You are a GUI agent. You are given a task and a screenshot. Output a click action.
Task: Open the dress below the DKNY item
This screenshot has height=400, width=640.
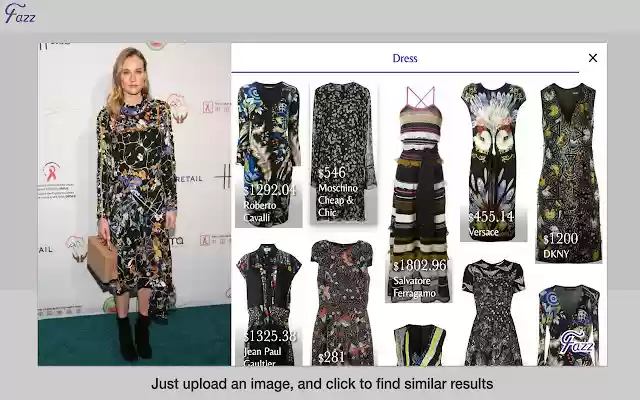(569, 325)
